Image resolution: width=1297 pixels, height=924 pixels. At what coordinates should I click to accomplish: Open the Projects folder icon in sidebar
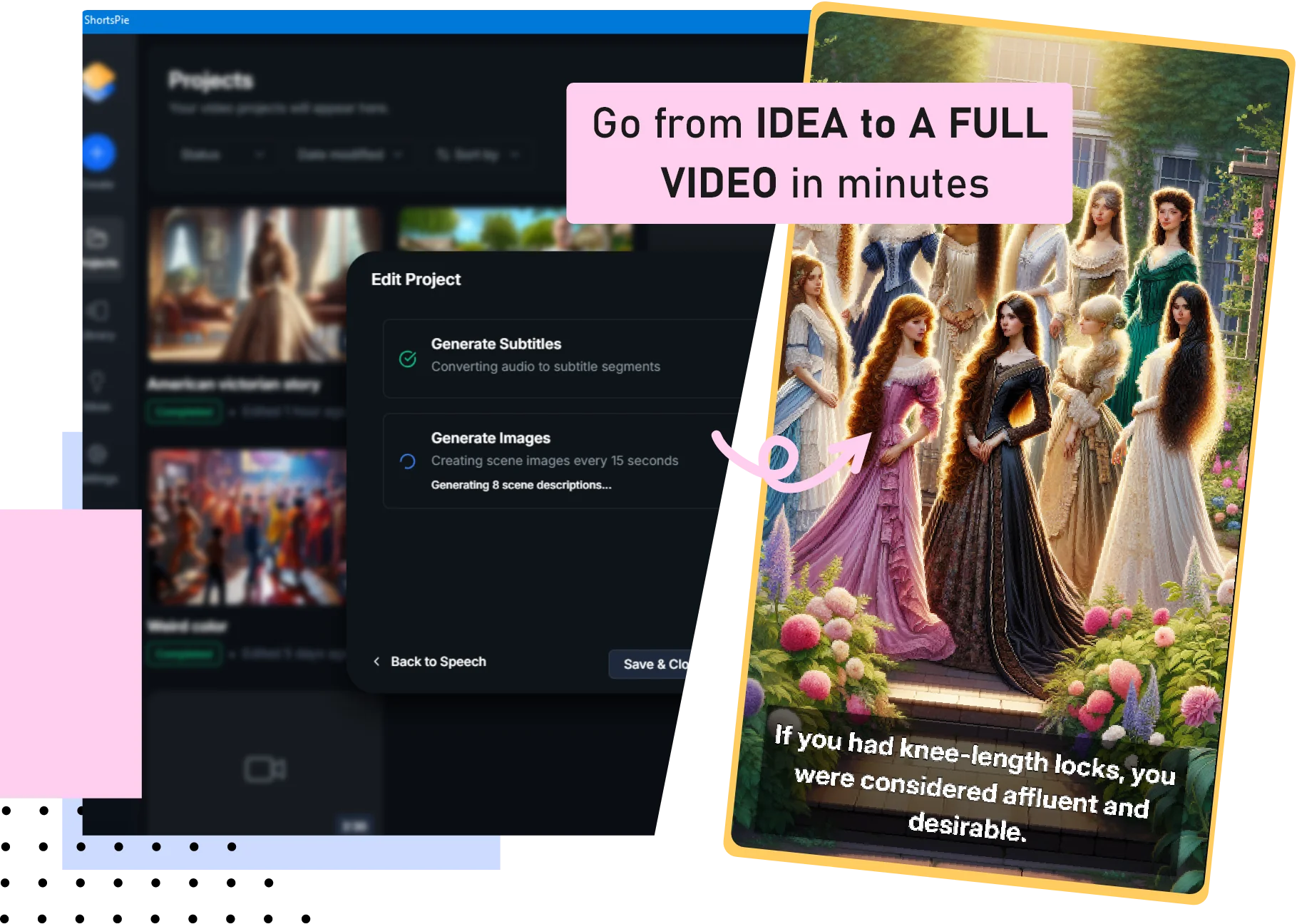98,239
